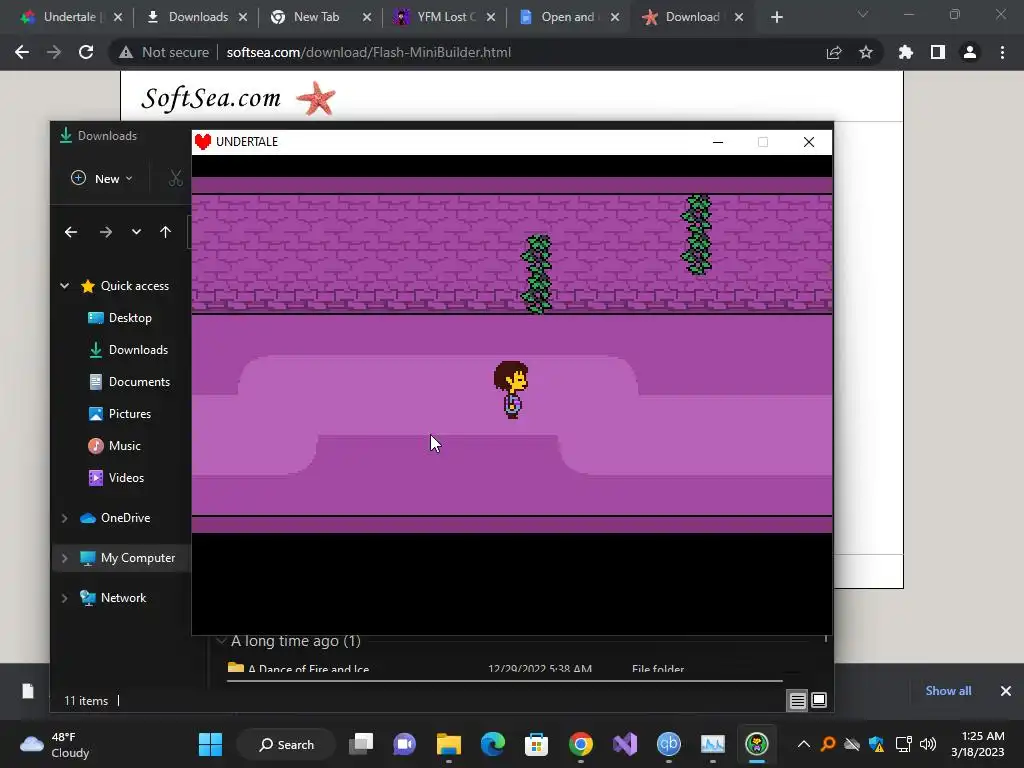Close the New Tab tab
Screen dimensions: 1024x768
click(x=367, y=17)
